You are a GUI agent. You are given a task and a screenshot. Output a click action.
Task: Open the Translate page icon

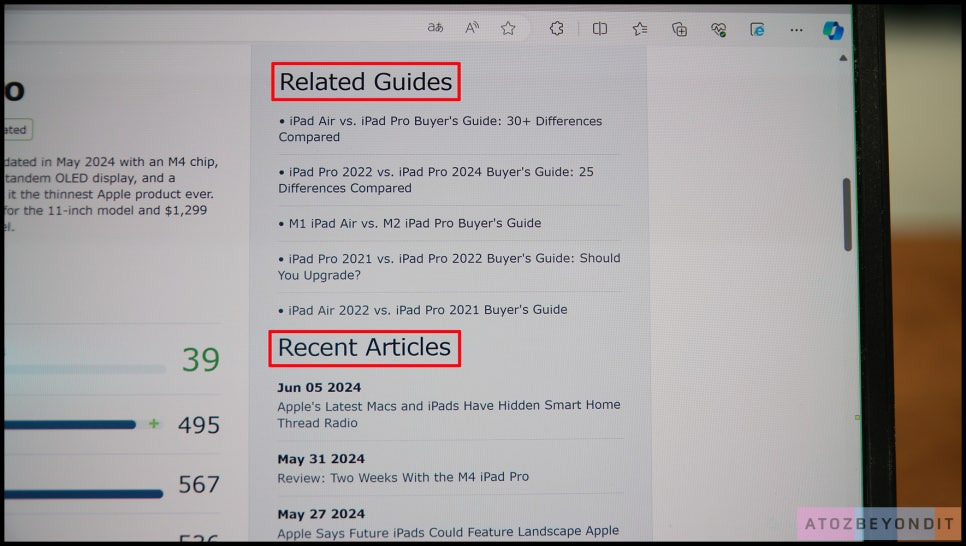(x=435, y=27)
